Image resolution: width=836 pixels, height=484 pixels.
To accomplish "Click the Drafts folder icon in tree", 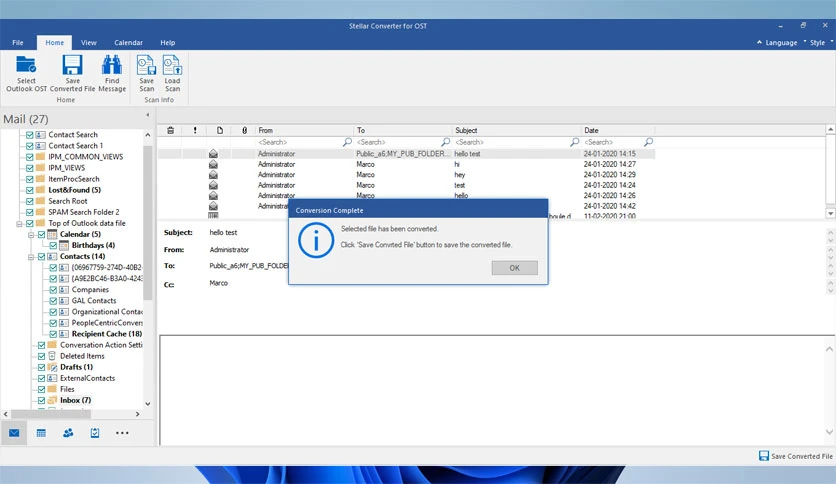I will pyautogui.click(x=52, y=367).
